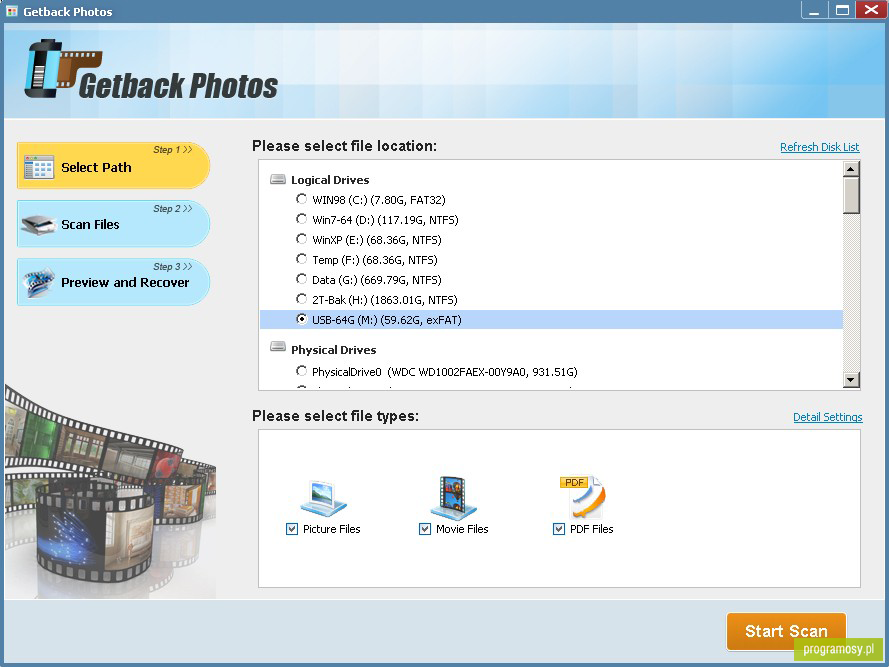The width and height of the screenshot is (889, 667).
Task: Select the WIN98 (C:) drive radio button
Action: coord(302,199)
